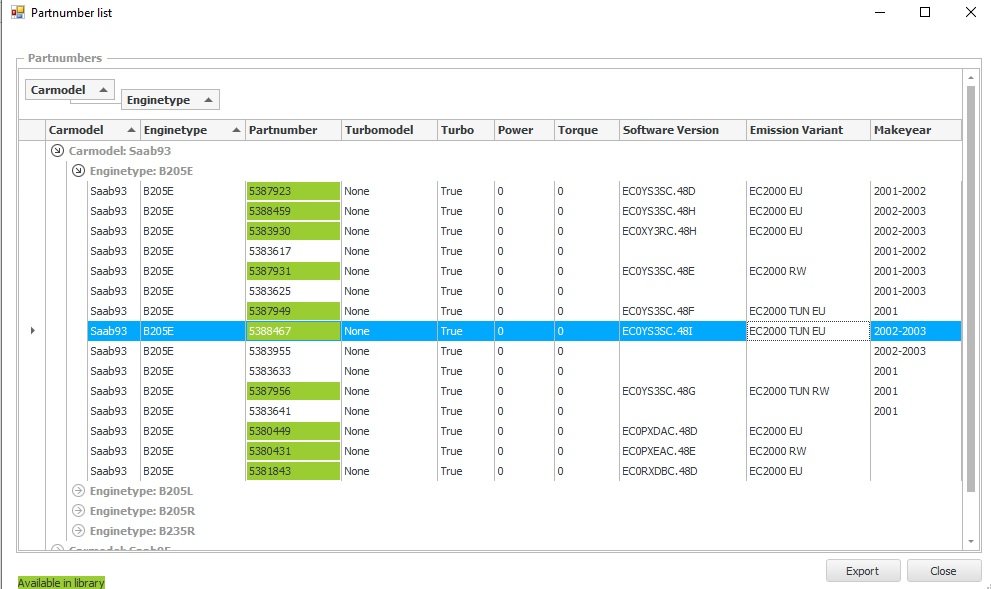
Task: Select partnumber 5387923 cell
Action: pos(293,191)
